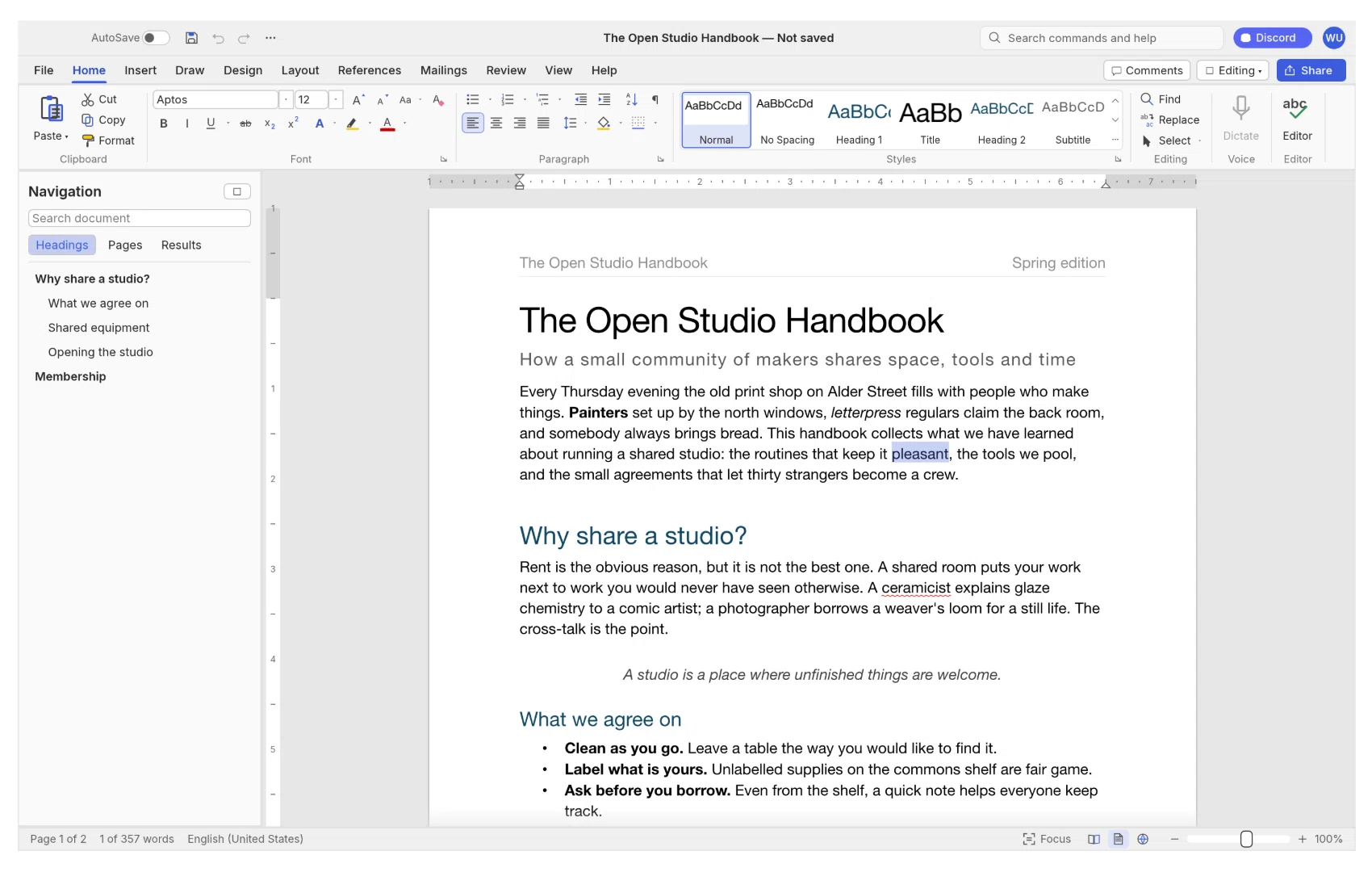Toggle Focus mode in status bar
Viewport: 1372px width, 872px height.
click(x=1047, y=839)
